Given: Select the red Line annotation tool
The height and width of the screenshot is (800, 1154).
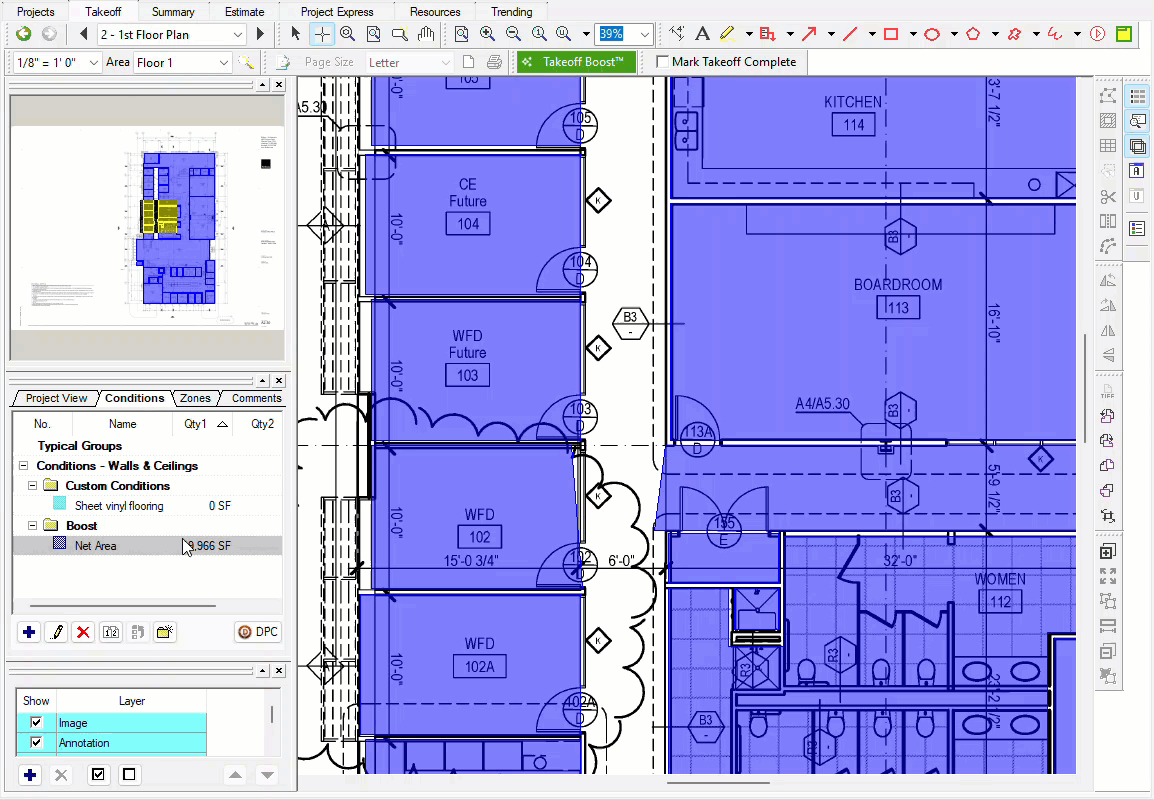Looking at the screenshot, I should (x=850, y=34).
